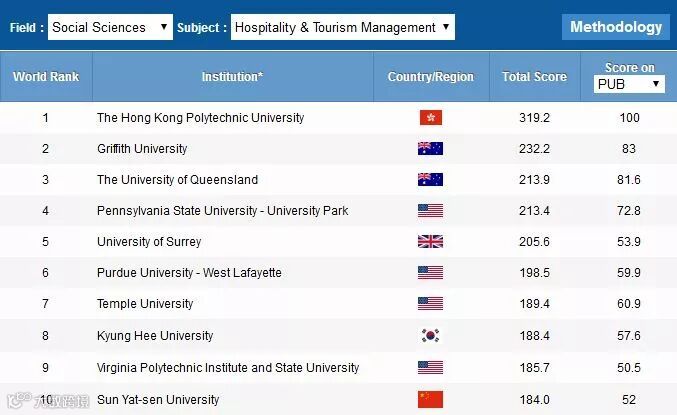This screenshot has height=415, width=677.
Task: Click Griffith University's Australian flag
Action: (x=430, y=149)
